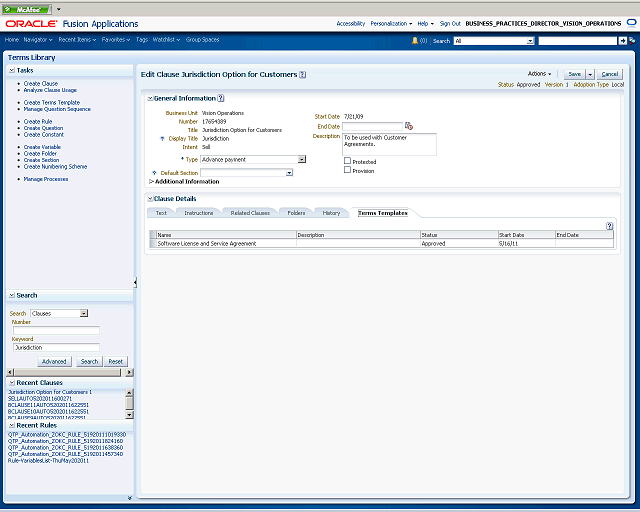Collapse the Recent Clauses panel
640x512 pixels.
pos(12,383)
